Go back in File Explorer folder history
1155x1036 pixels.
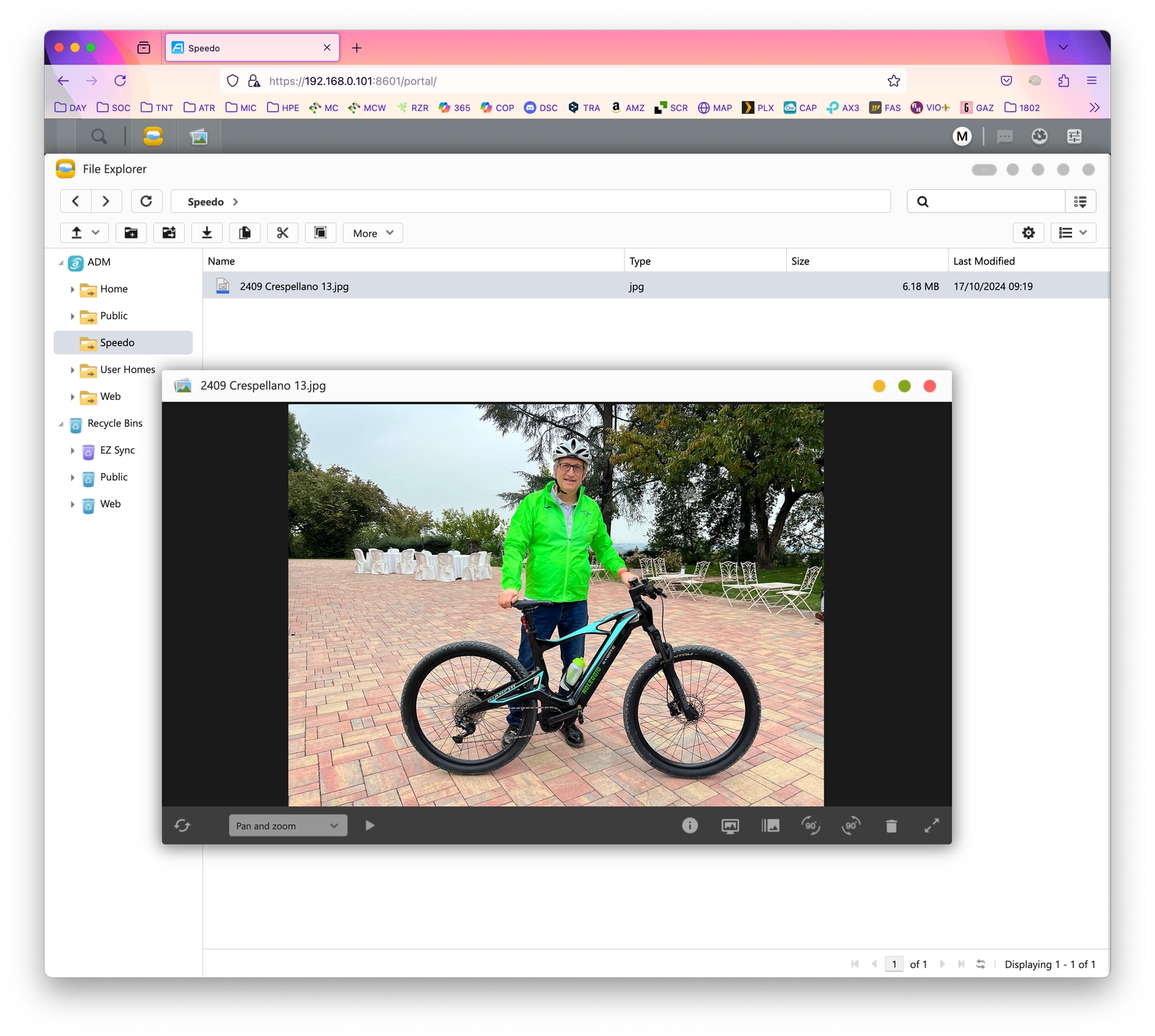(76, 201)
